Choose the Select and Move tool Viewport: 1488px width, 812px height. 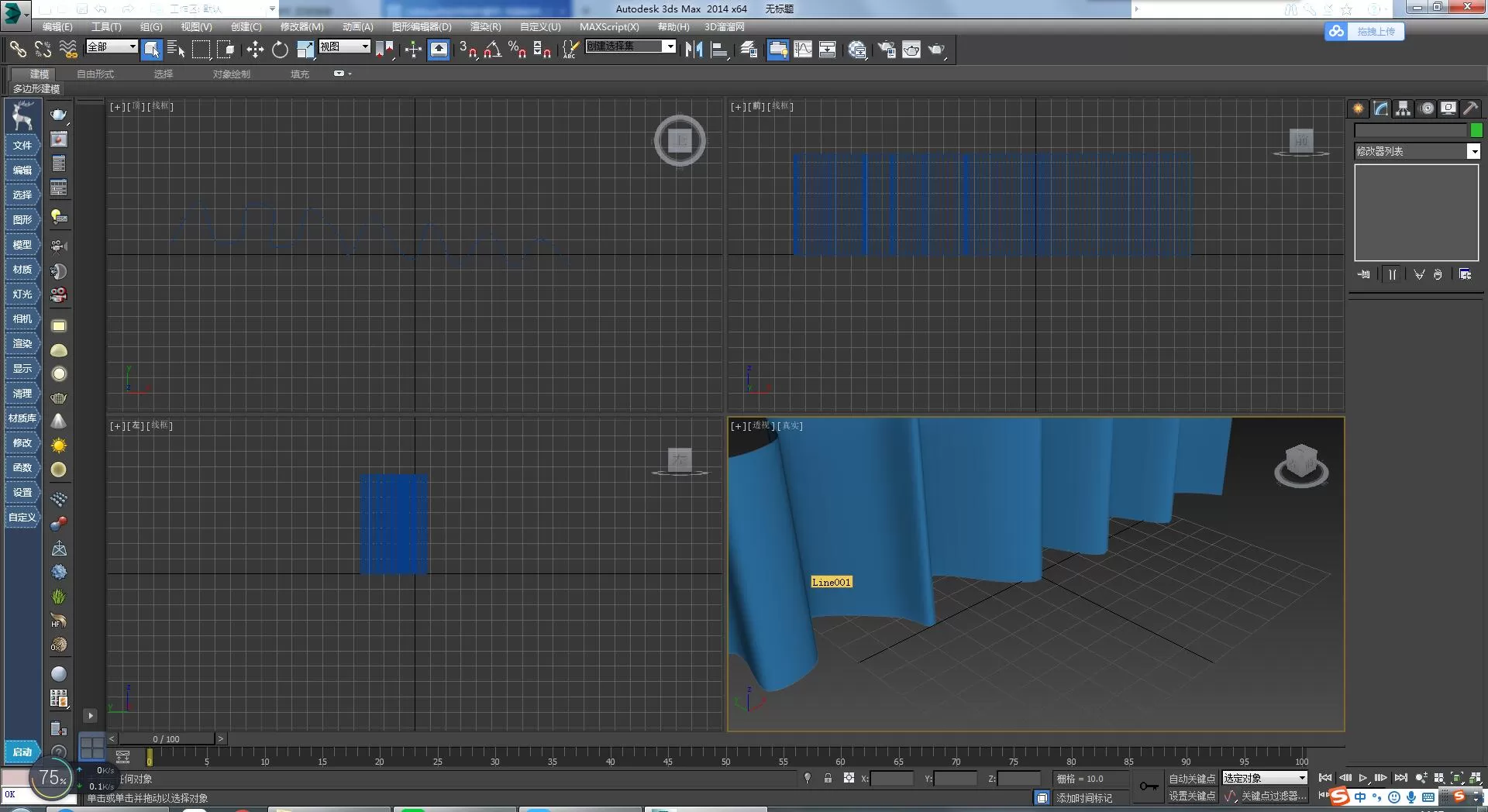pyautogui.click(x=255, y=50)
